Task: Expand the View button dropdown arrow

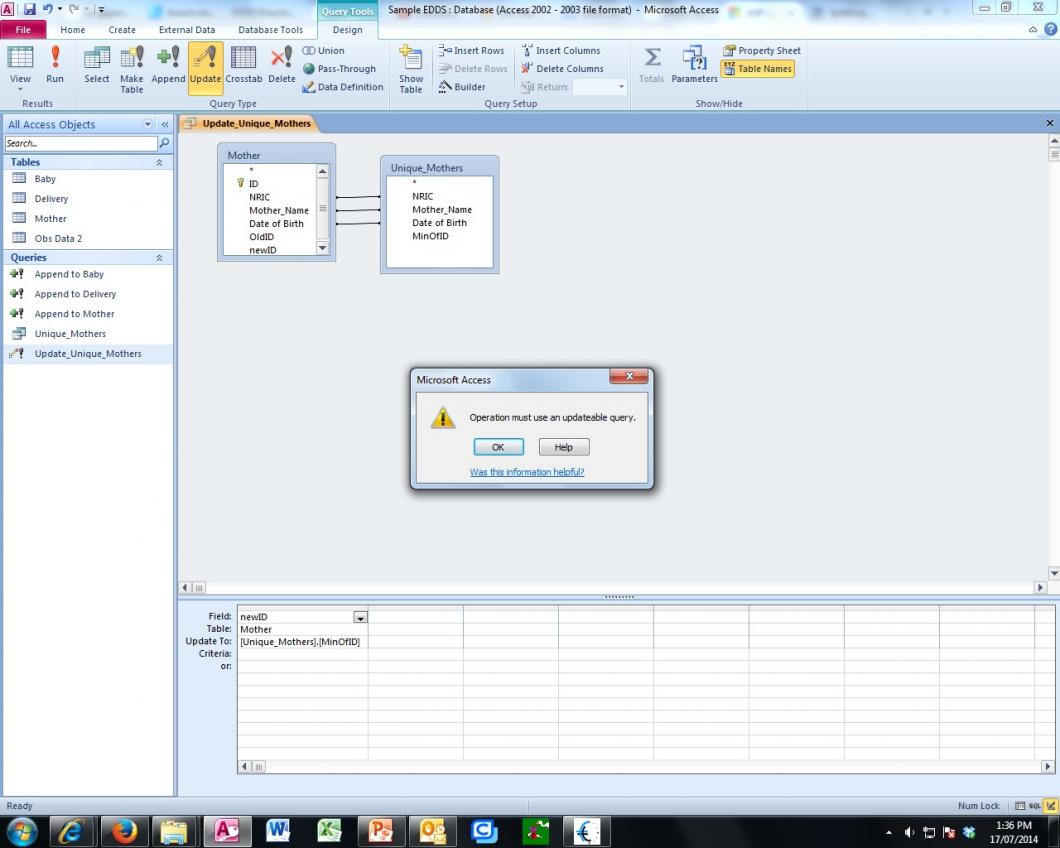Action: coord(20,89)
